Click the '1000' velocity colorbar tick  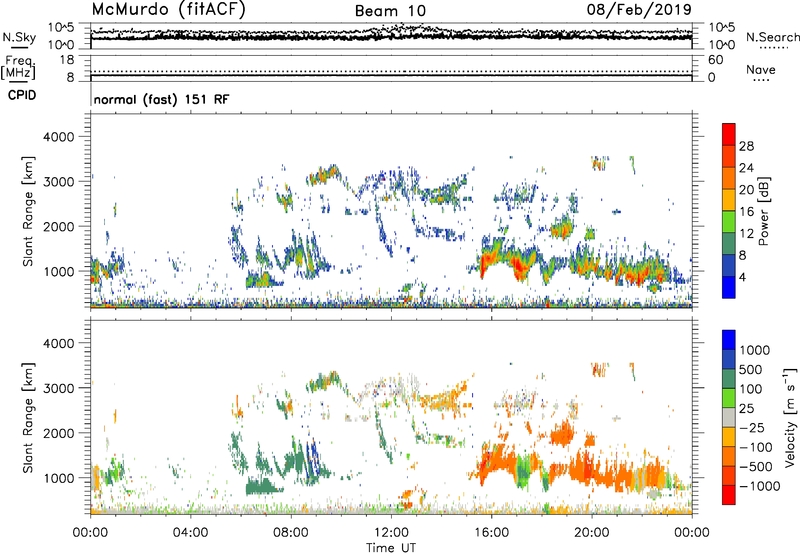755,350
